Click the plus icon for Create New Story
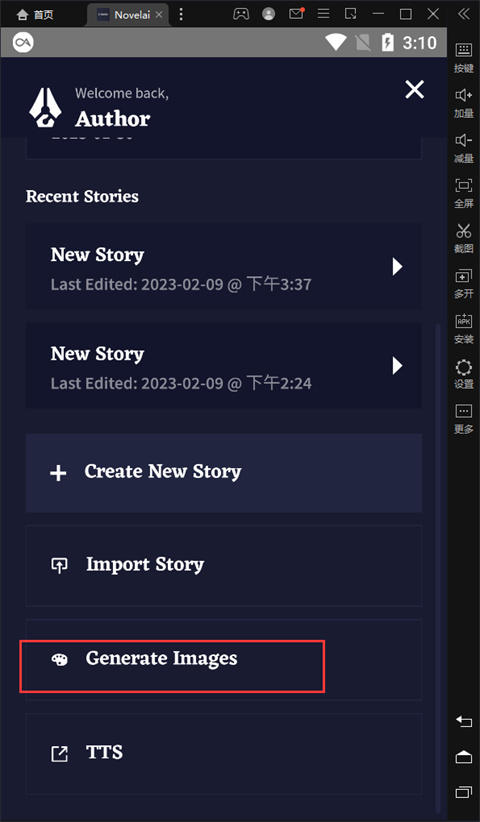 [58, 473]
